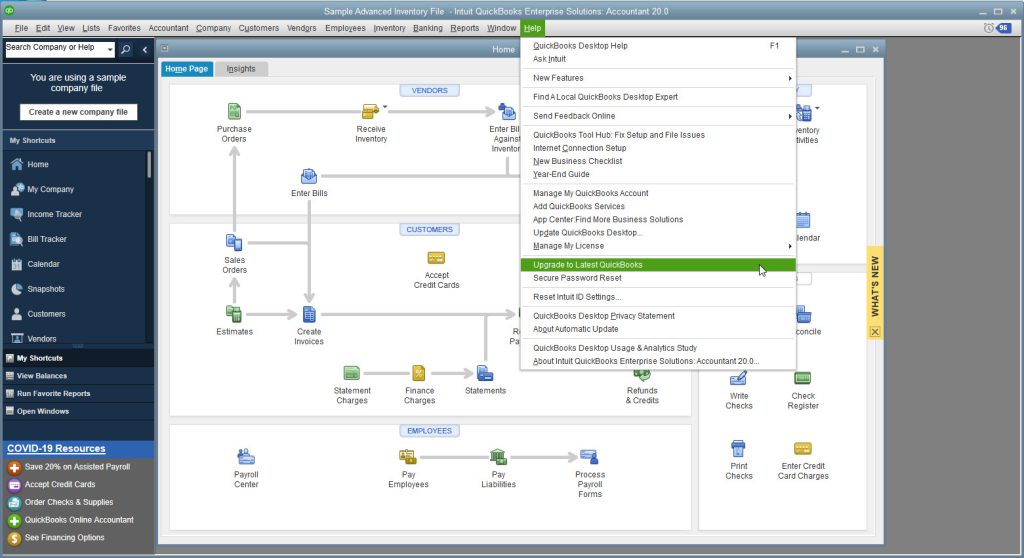Open the Vendors menu in menu bar
This screenshot has height=558, width=1024.
pos(301,28)
